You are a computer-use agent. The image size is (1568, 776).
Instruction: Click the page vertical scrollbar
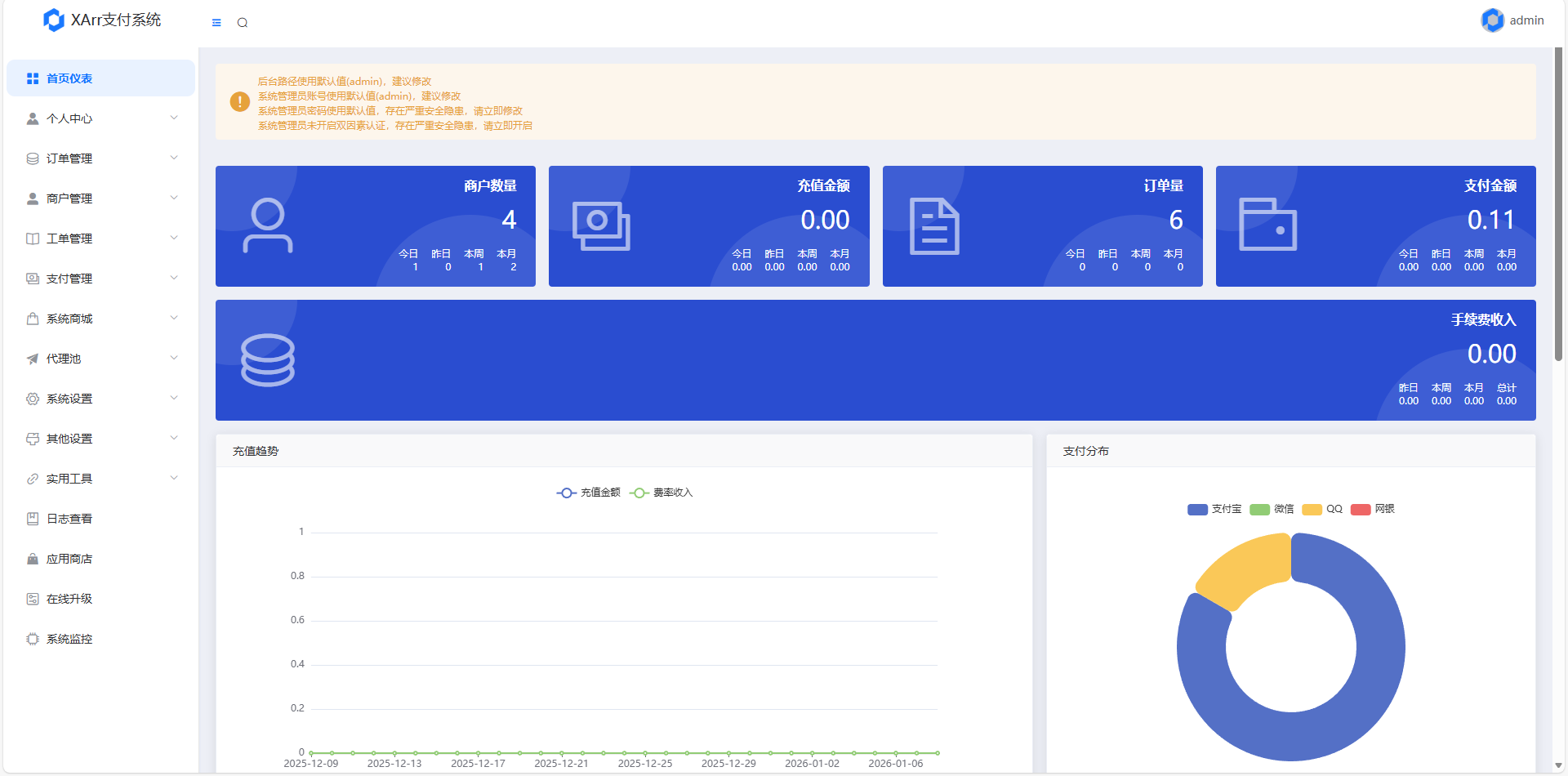click(x=1558, y=204)
